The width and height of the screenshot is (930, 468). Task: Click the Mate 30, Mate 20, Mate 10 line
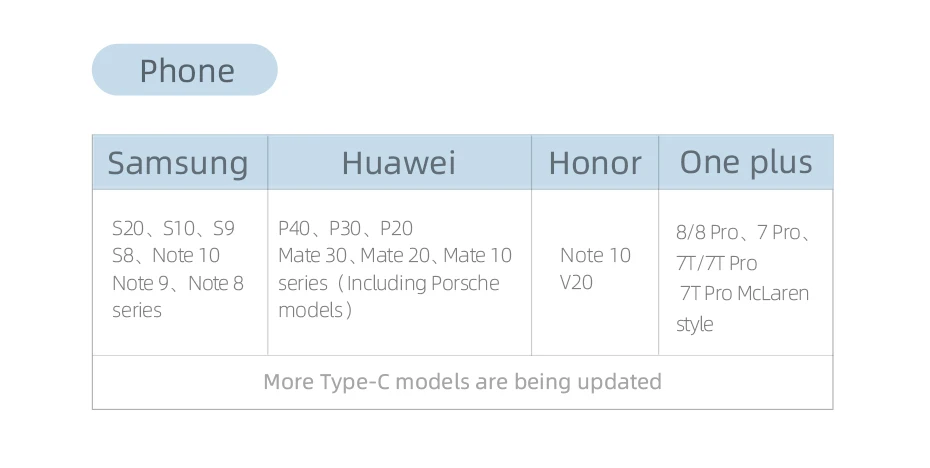pyautogui.click(x=395, y=255)
